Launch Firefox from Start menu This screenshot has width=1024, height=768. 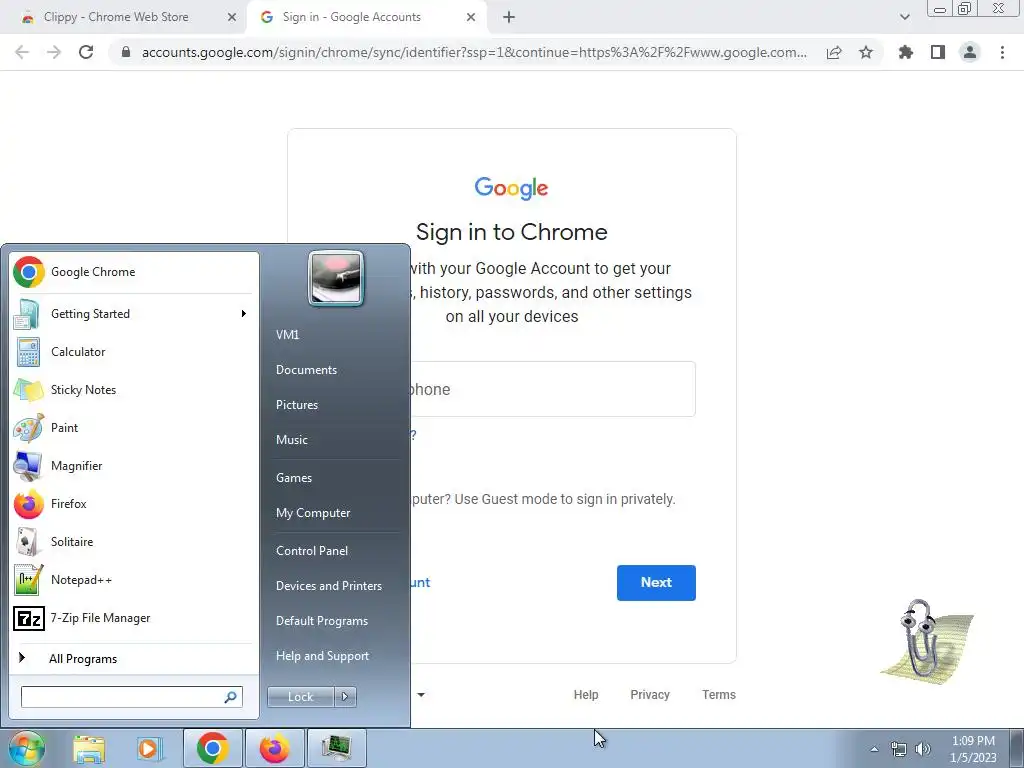pos(134,504)
